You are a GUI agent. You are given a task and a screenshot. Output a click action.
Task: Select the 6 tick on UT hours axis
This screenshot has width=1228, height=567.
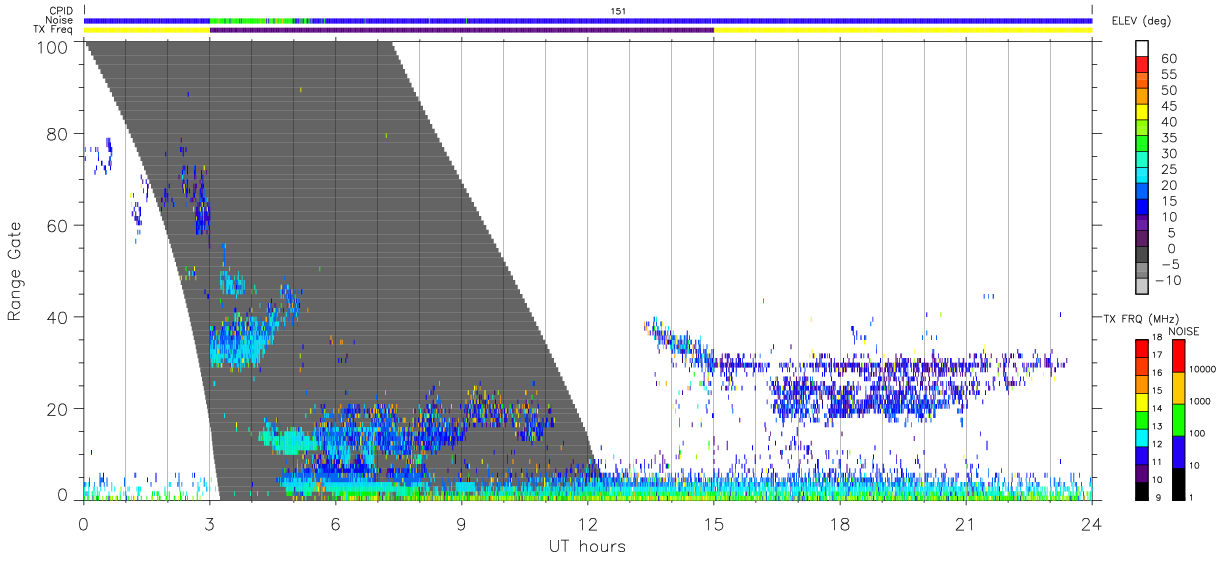(x=336, y=523)
